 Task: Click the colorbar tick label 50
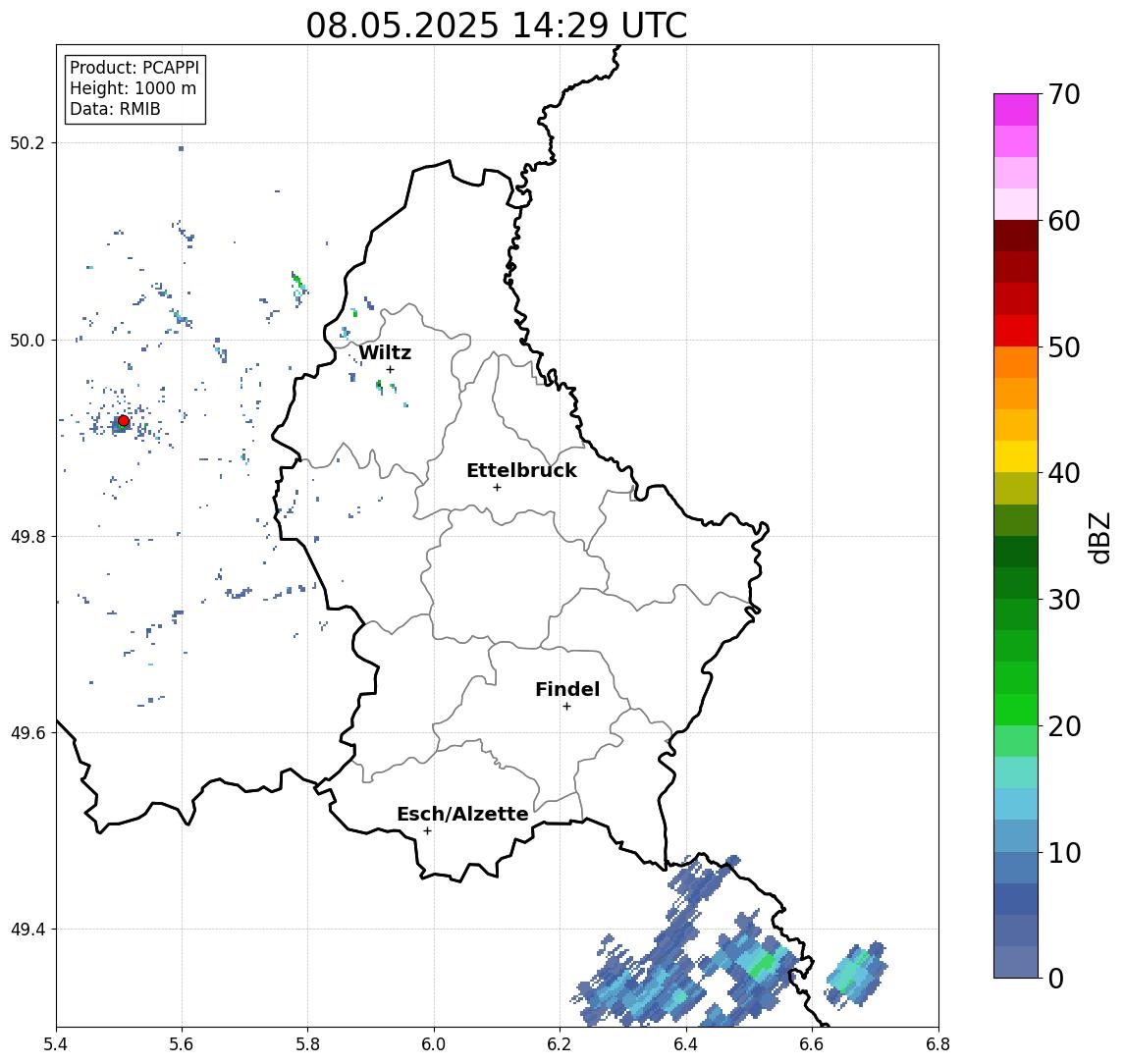click(x=1064, y=347)
